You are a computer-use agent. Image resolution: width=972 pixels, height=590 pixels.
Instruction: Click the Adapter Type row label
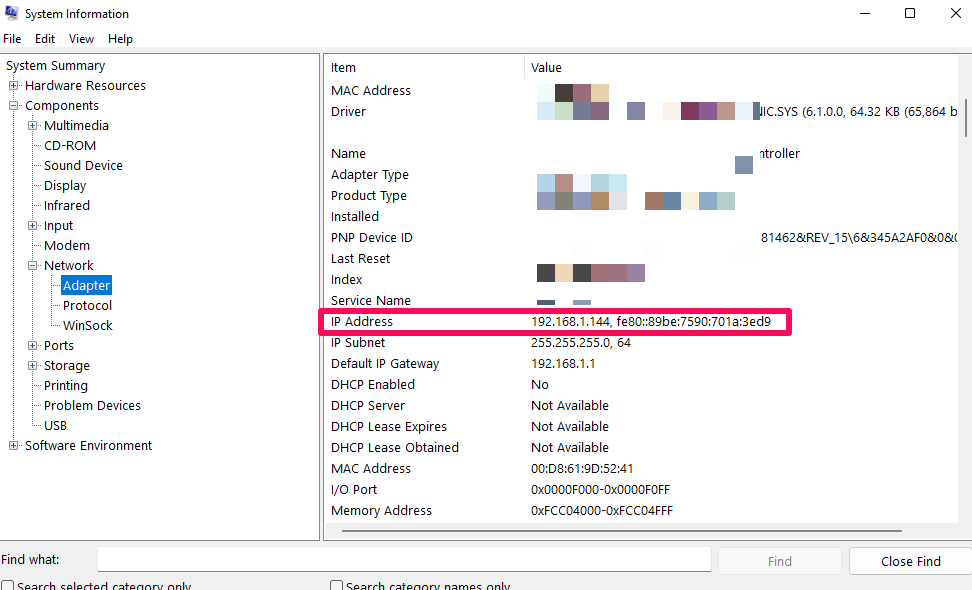point(369,175)
